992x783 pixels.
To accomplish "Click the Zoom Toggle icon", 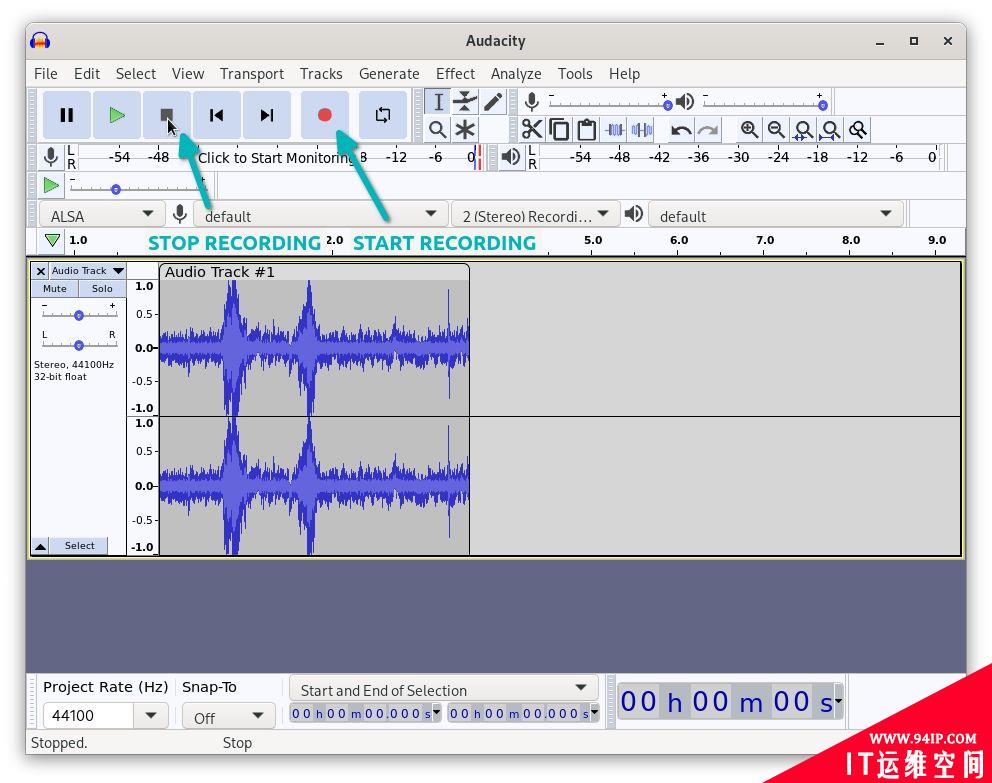I will pos(858,130).
